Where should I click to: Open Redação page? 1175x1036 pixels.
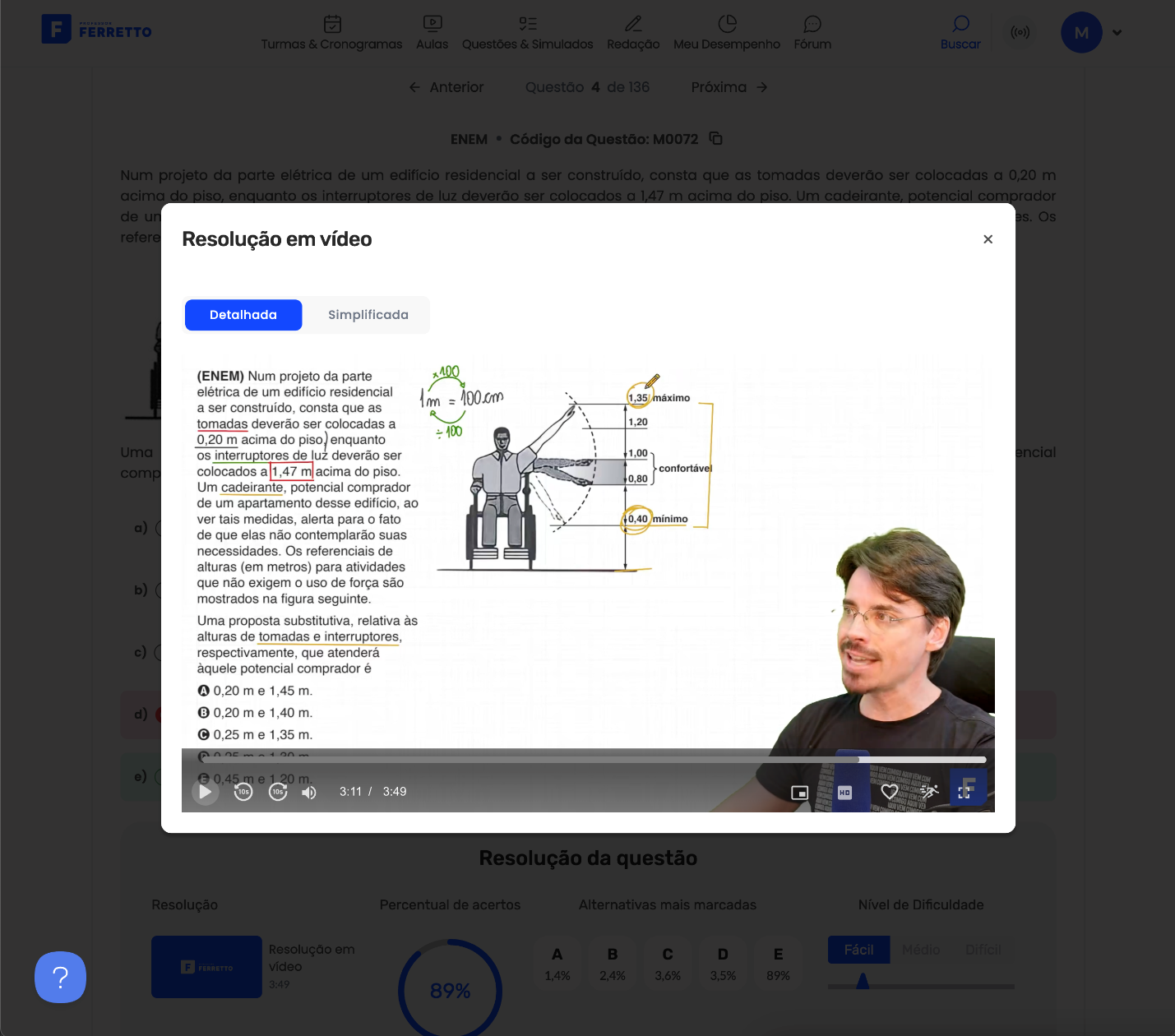pyautogui.click(x=633, y=33)
